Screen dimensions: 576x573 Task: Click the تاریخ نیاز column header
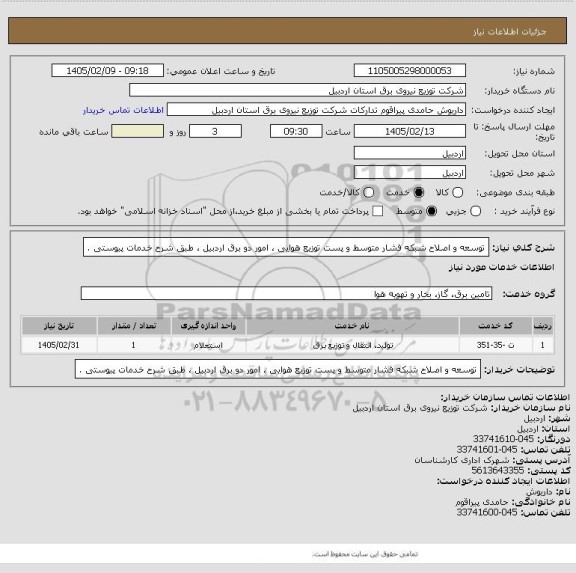[59, 325]
